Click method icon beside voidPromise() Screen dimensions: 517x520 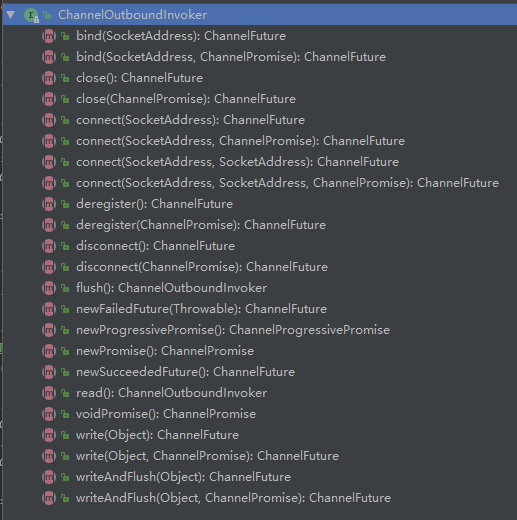[x=49, y=414]
